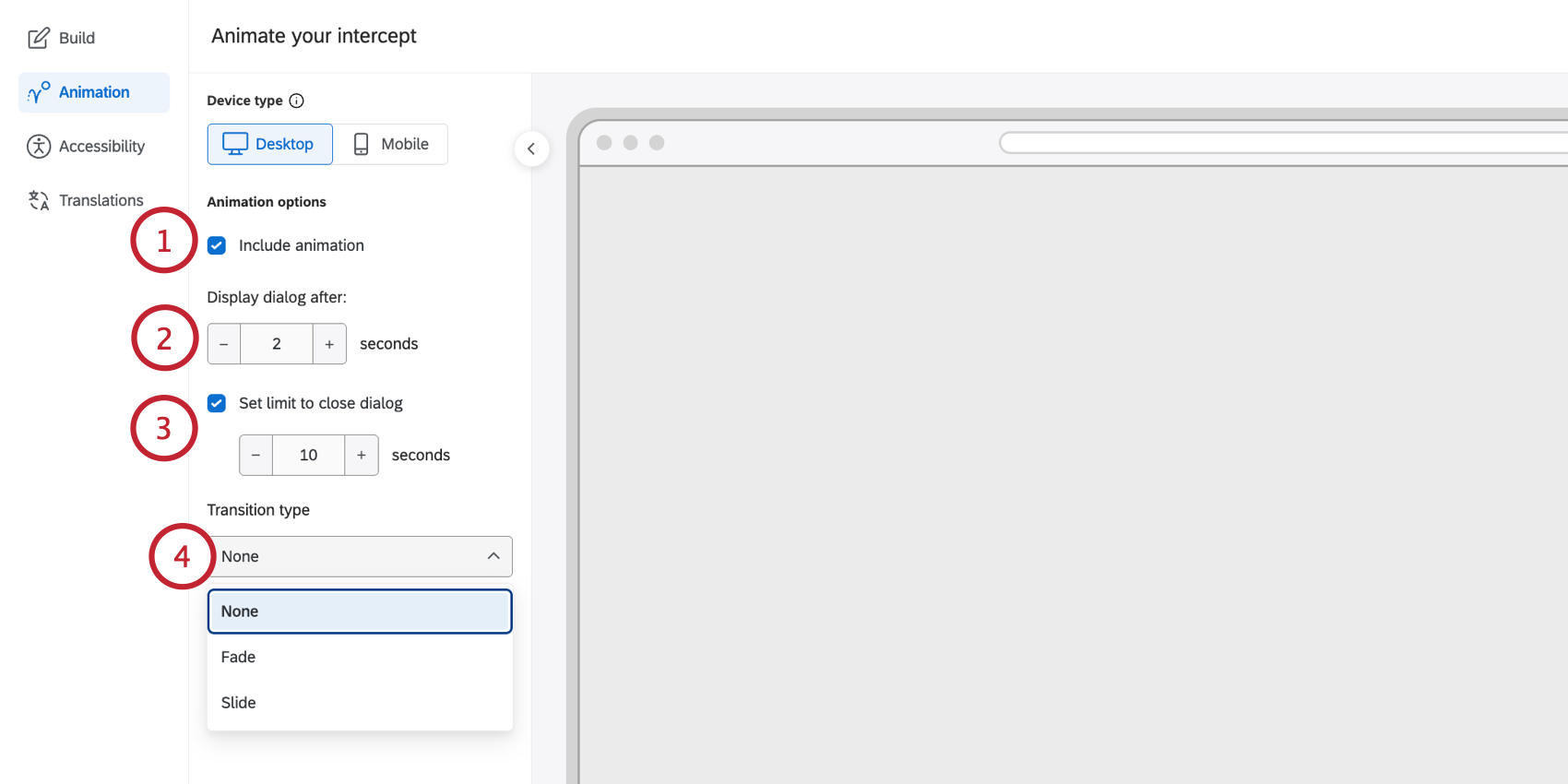Click the Set limit to close dialog label
The height and width of the screenshot is (784, 1568).
pyautogui.click(x=321, y=403)
